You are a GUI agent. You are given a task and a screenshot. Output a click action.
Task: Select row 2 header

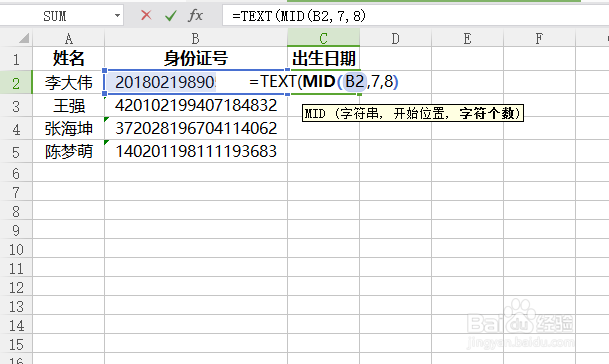(16, 82)
